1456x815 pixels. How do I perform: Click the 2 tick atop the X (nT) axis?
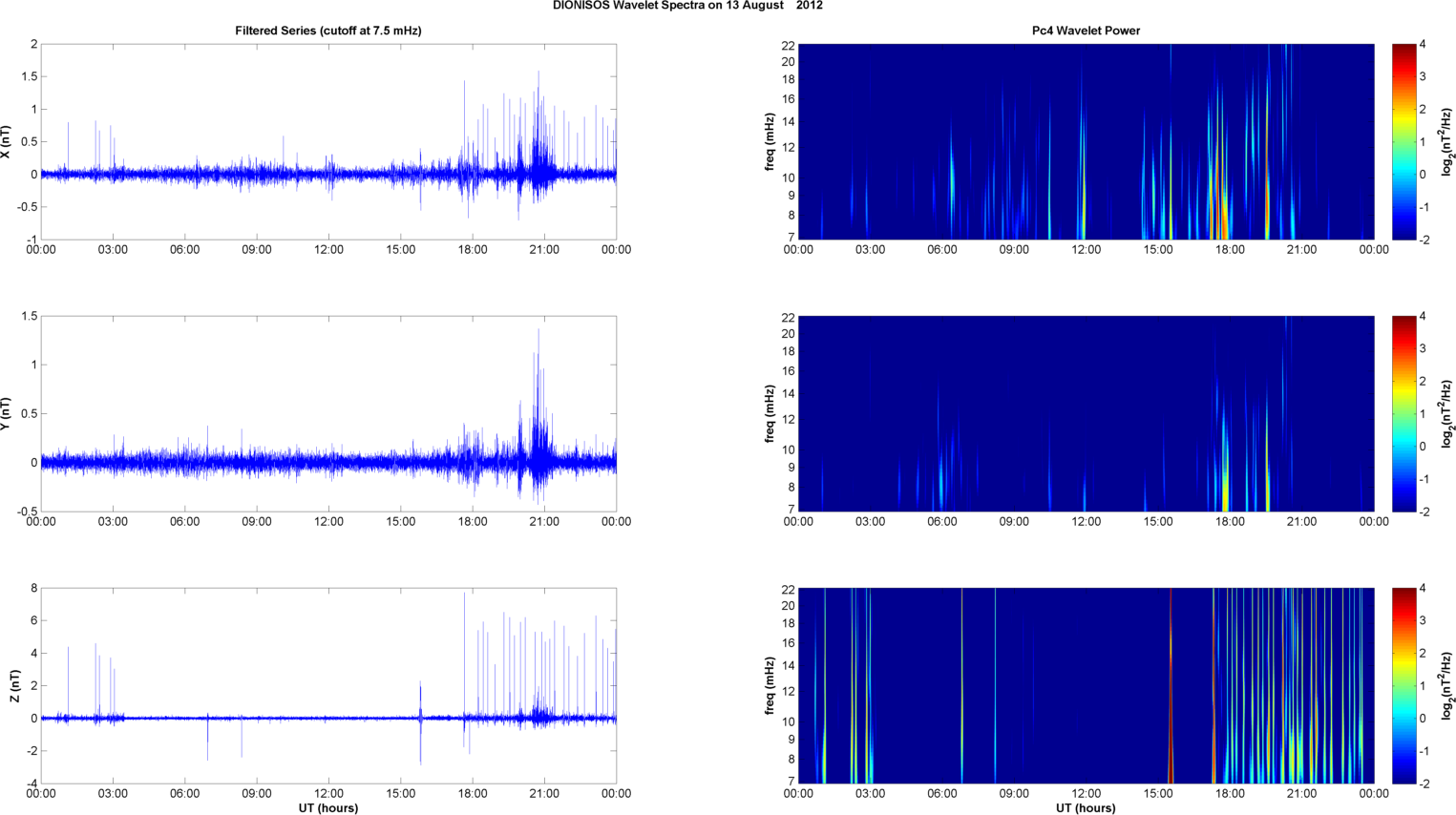(33, 45)
